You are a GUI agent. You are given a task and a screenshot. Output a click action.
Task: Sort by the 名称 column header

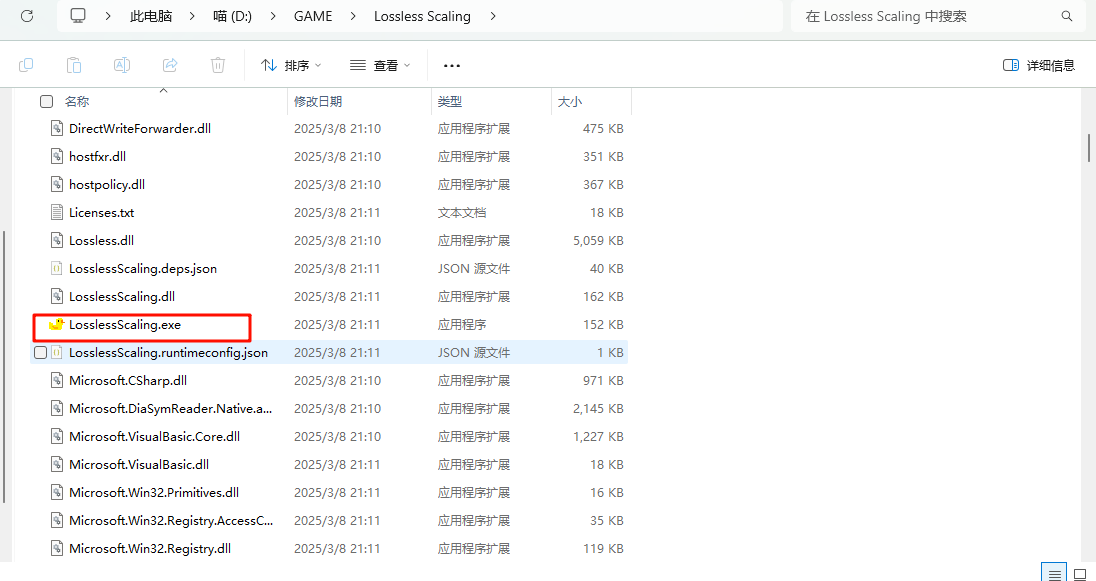click(77, 101)
